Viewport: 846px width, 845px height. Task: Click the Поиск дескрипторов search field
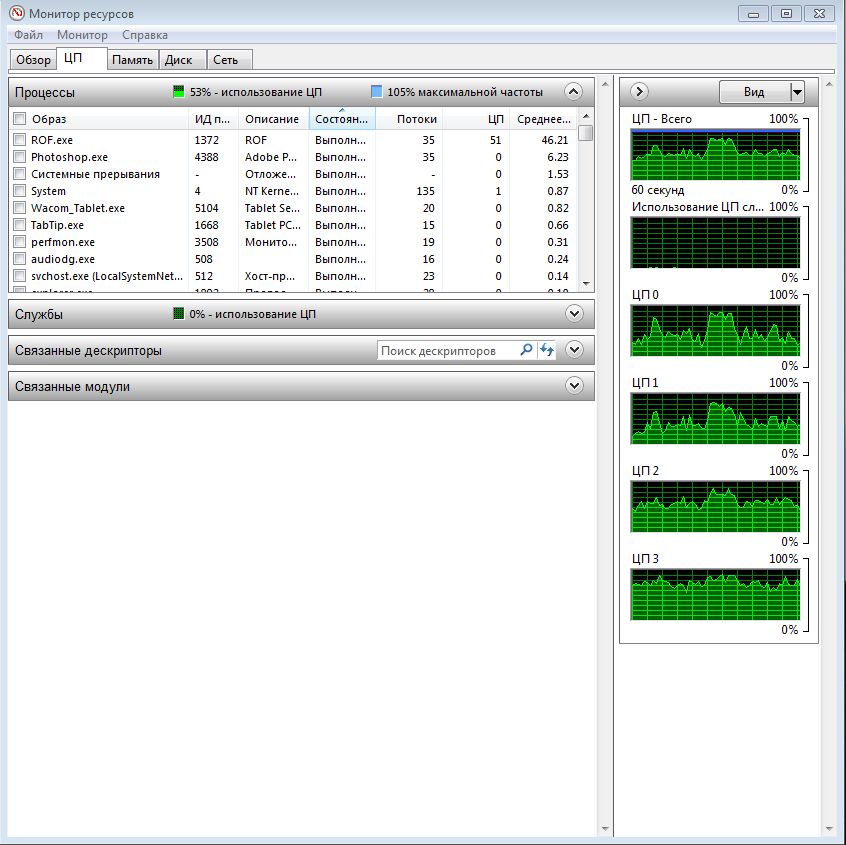tap(447, 351)
